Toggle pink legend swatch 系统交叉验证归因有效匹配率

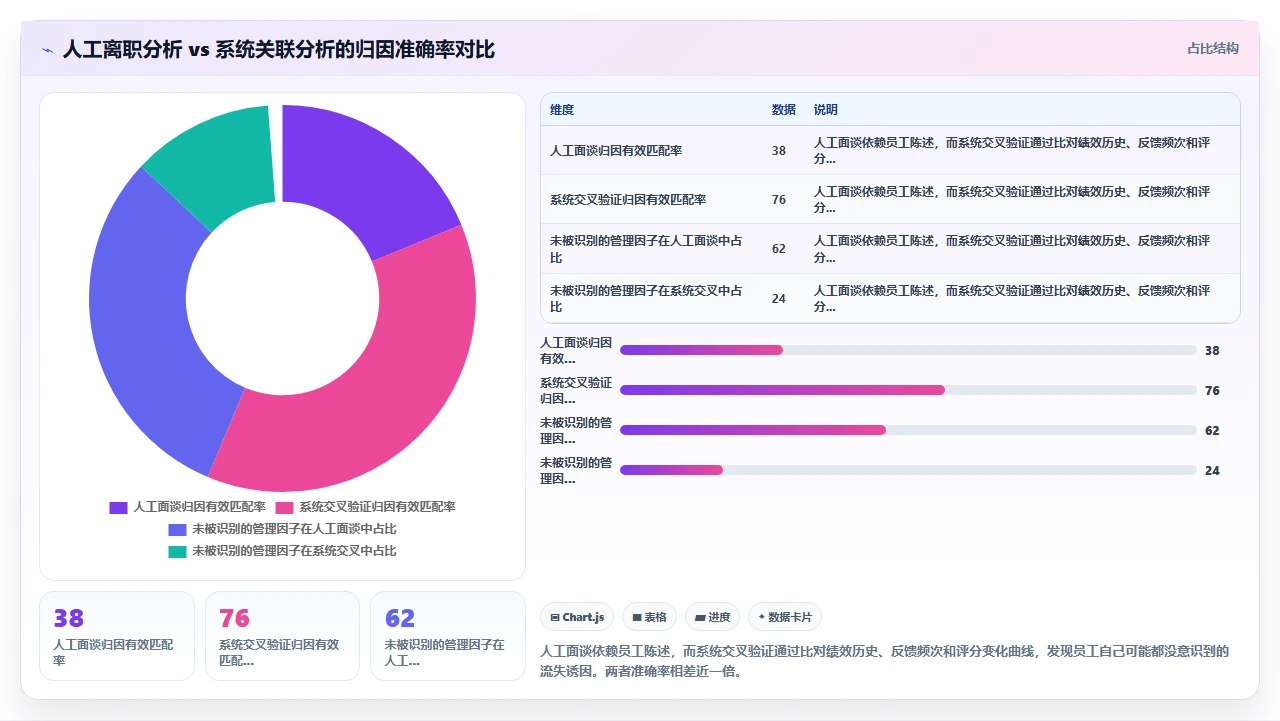point(284,507)
